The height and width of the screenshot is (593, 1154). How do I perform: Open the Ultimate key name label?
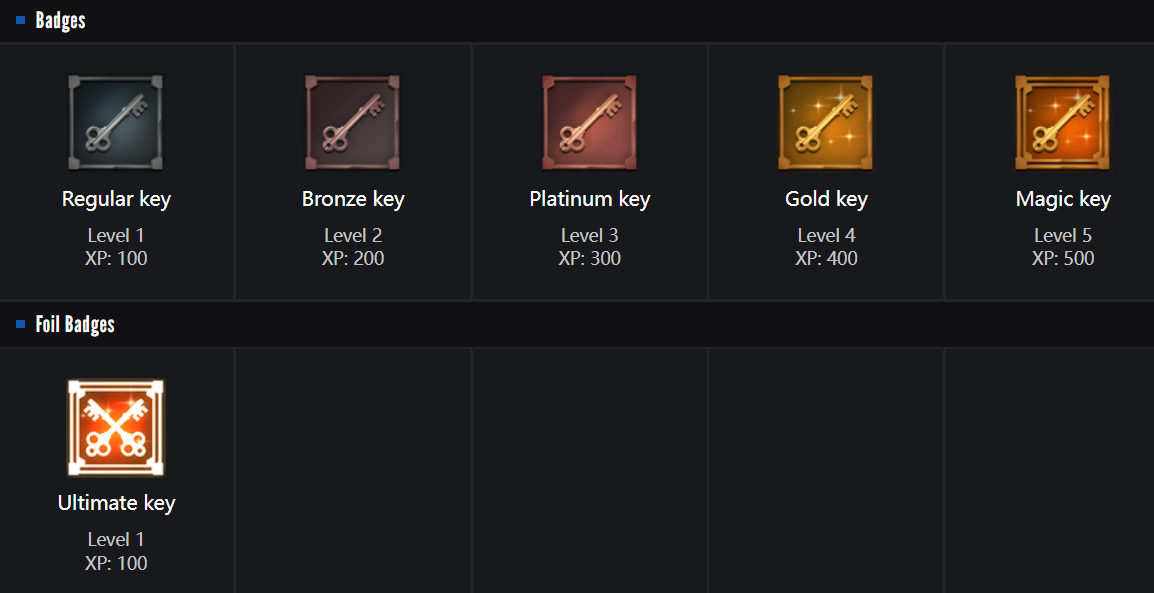[x=116, y=503]
